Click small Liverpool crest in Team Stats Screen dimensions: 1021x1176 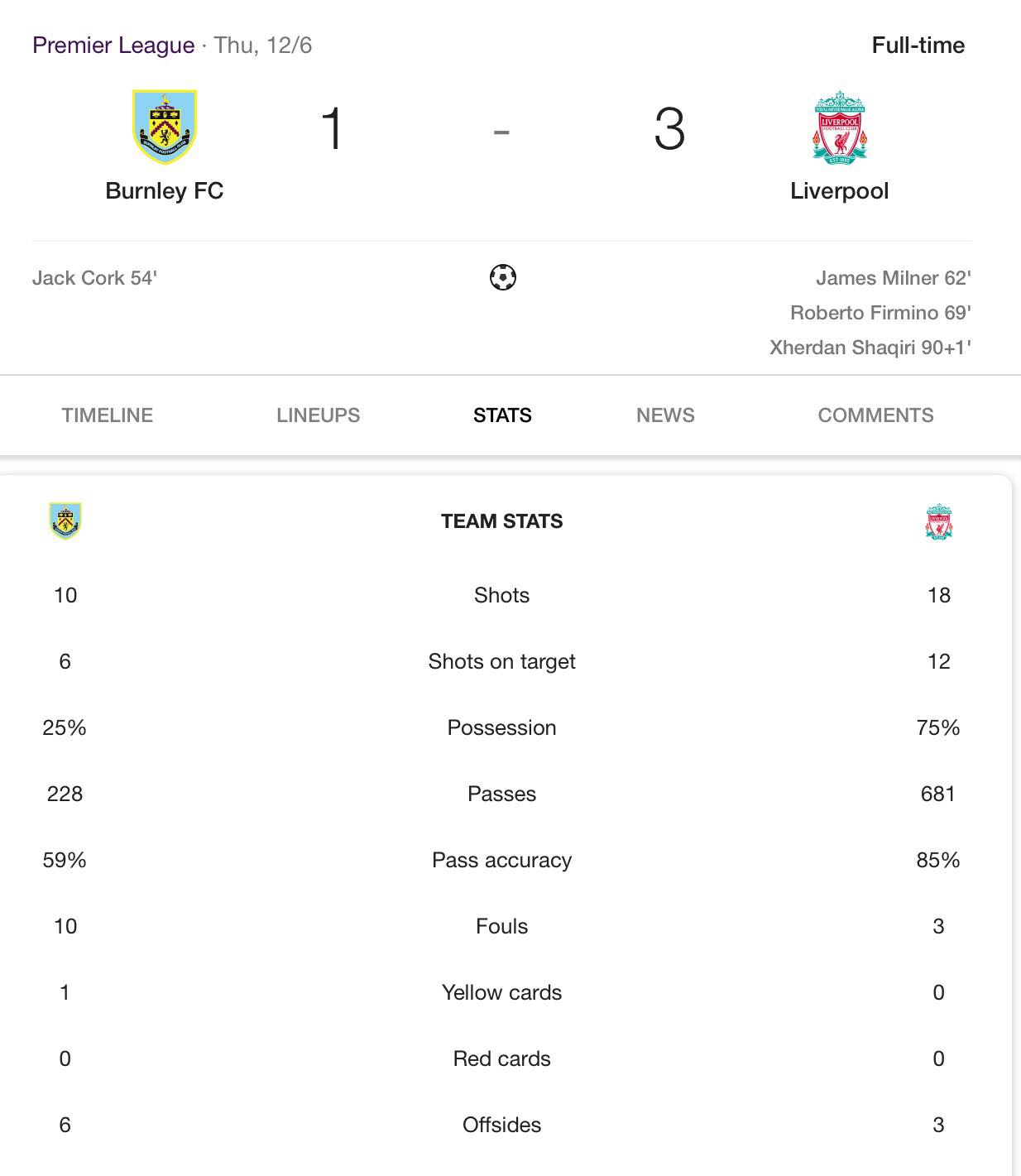coord(939,521)
